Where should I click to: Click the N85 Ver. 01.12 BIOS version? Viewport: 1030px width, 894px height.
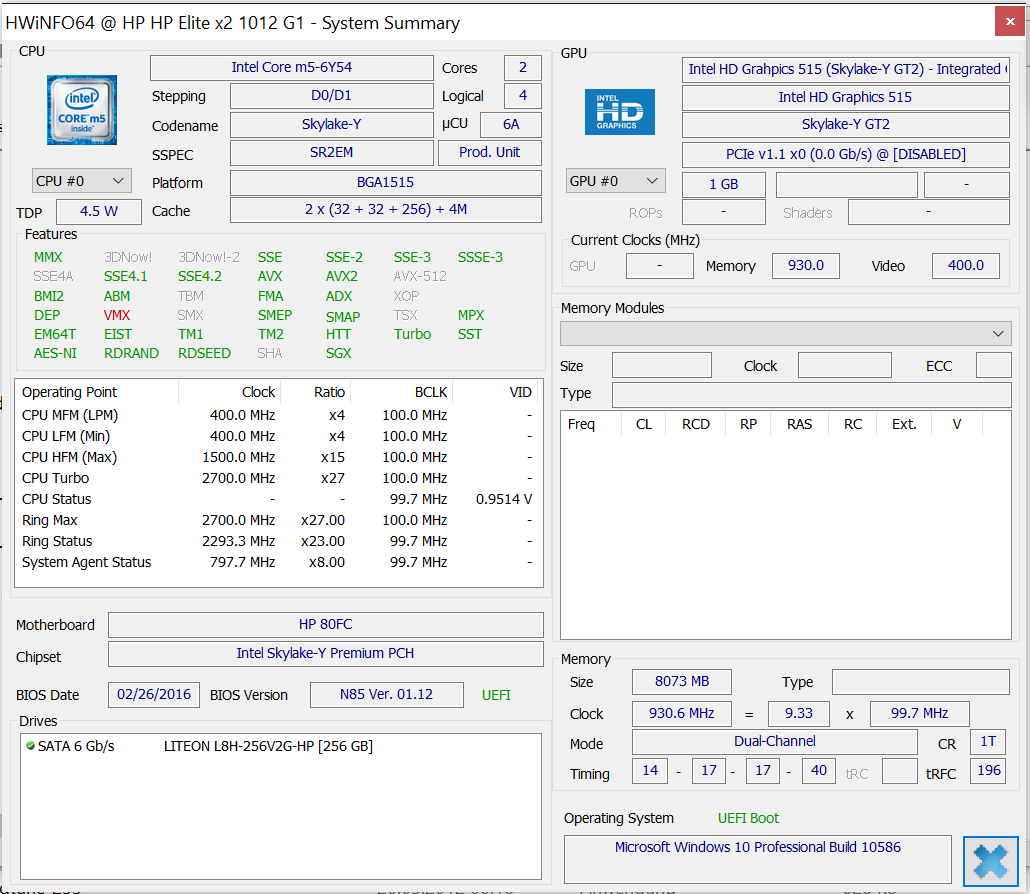tap(386, 695)
